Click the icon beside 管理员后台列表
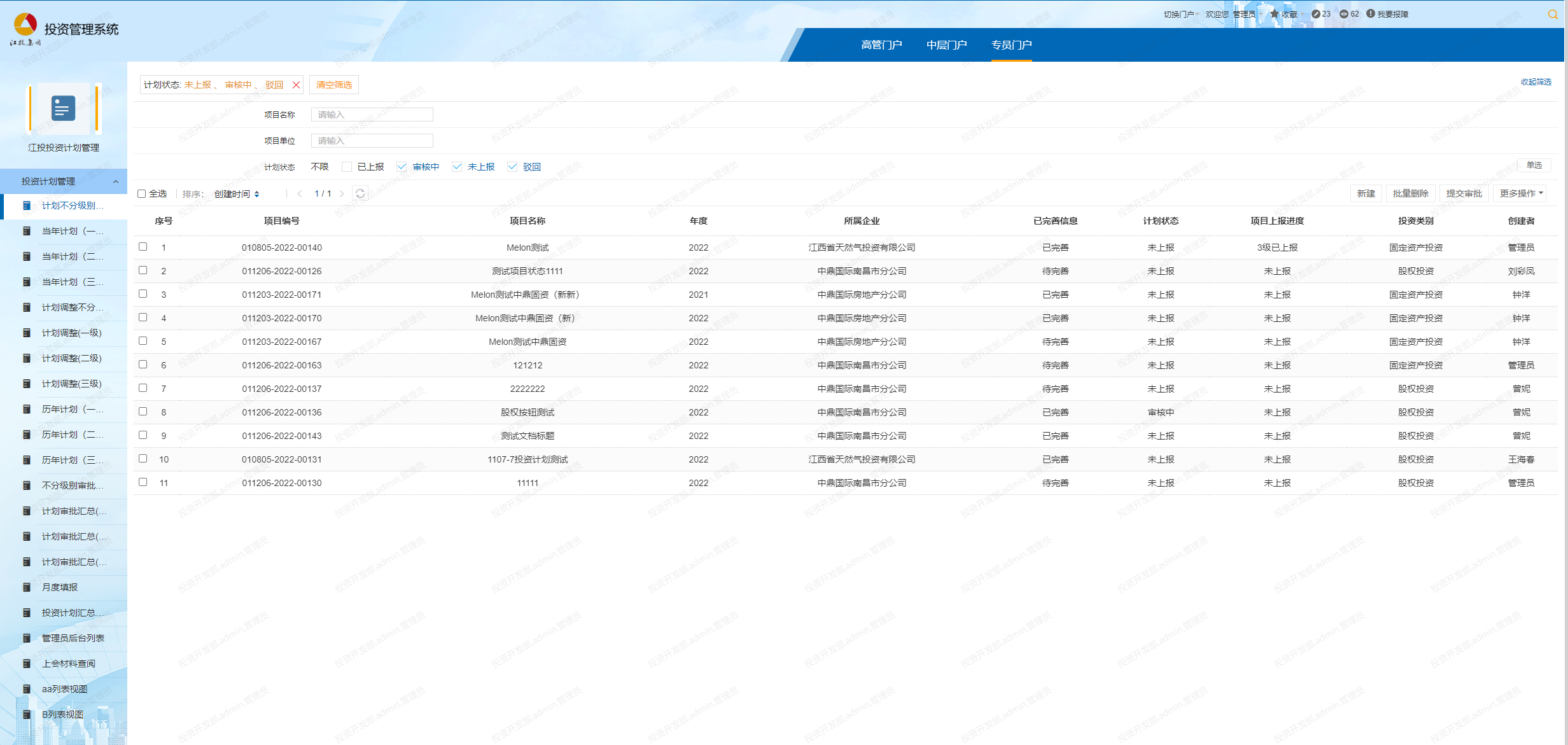The width and height of the screenshot is (1568, 745). [x=27, y=638]
